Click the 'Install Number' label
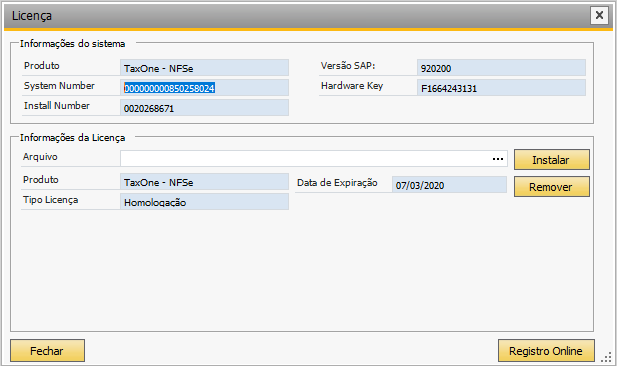 point(57,105)
